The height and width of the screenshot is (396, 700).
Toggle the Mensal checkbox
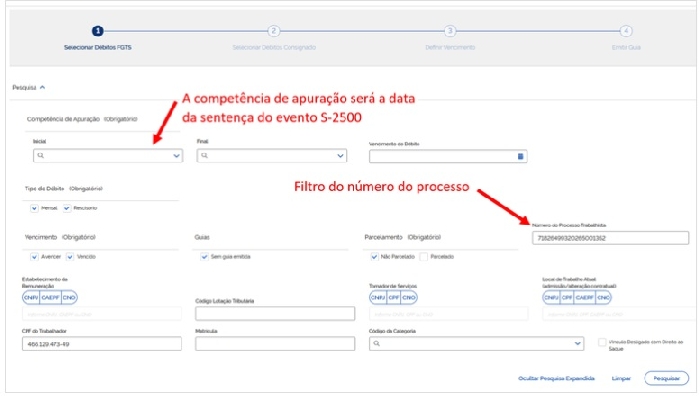(x=34, y=208)
